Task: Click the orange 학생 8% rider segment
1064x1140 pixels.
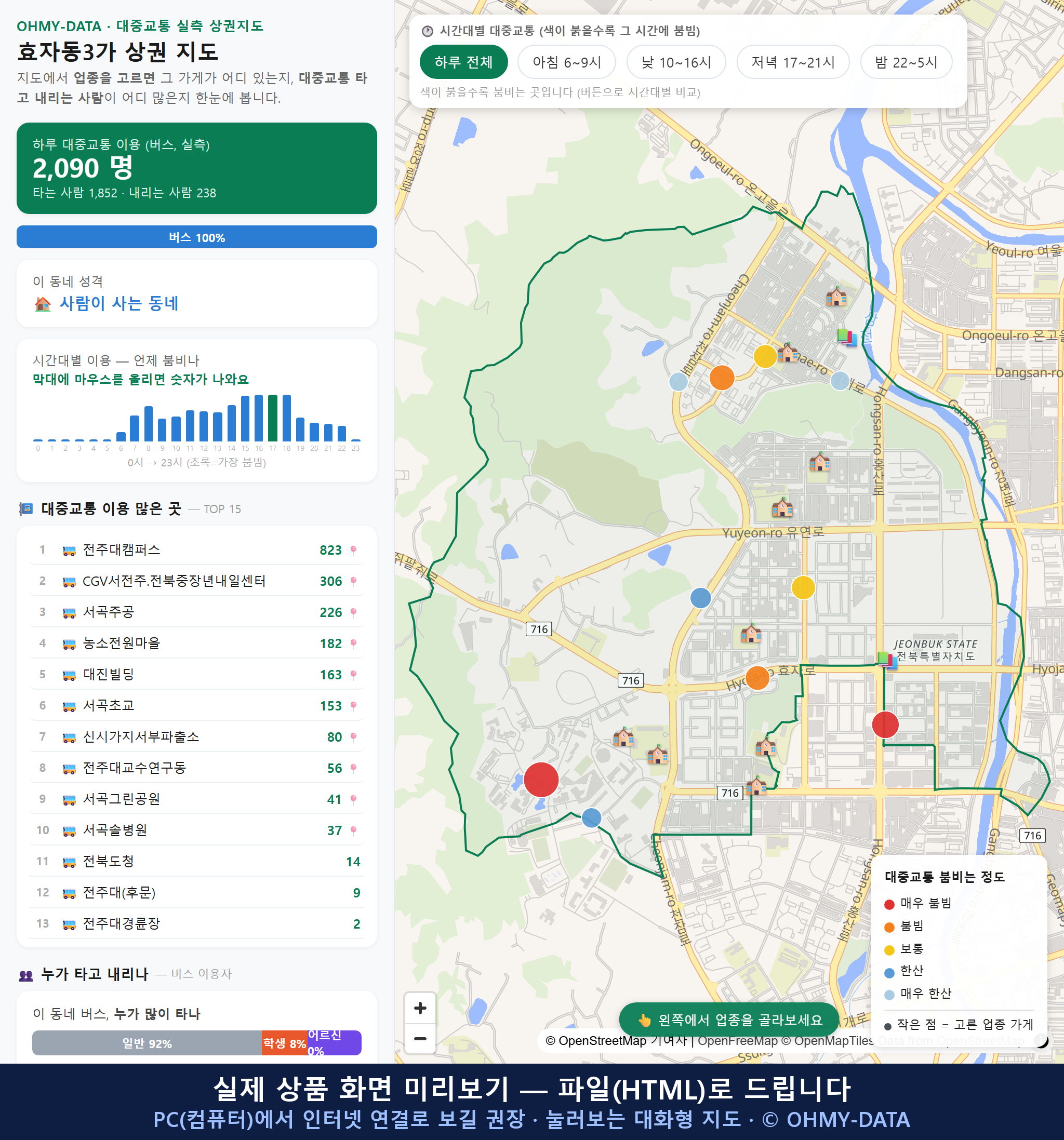Action: (285, 1043)
